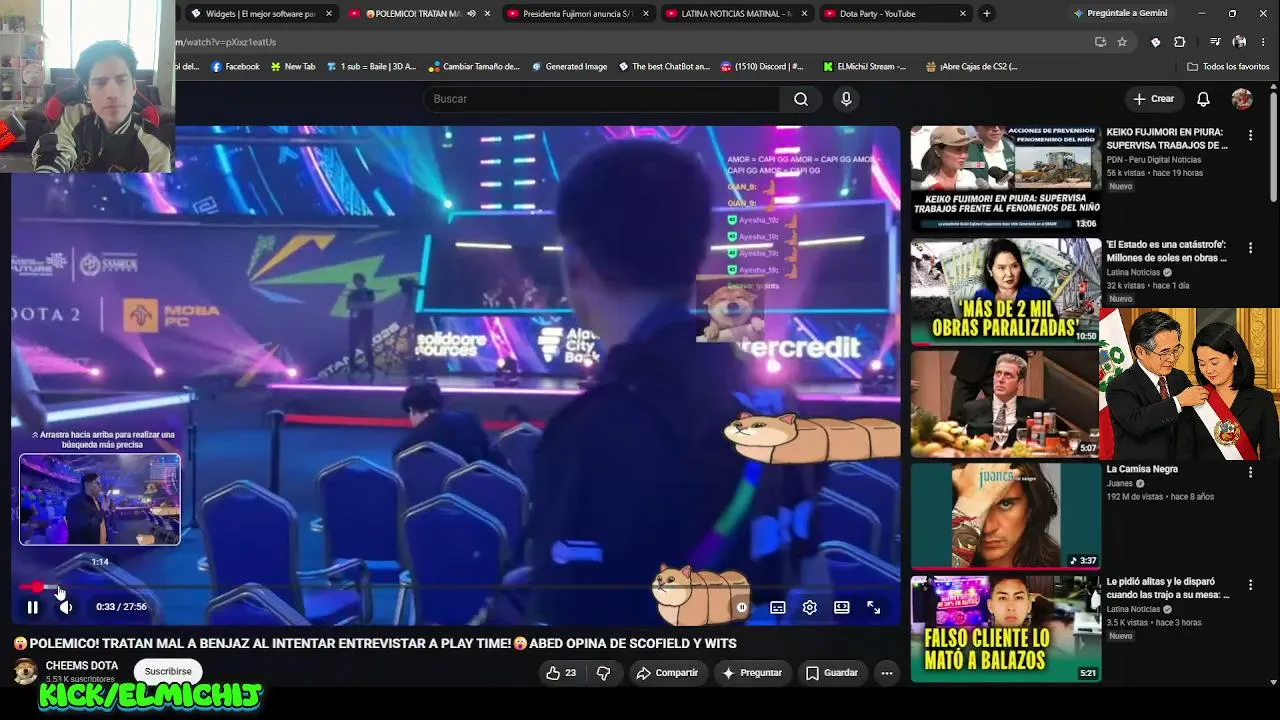The height and width of the screenshot is (720, 1280).
Task: Open the KEIKO FUJIMORI EN PIURA video thumbnail
Action: click(x=1005, y=179)
